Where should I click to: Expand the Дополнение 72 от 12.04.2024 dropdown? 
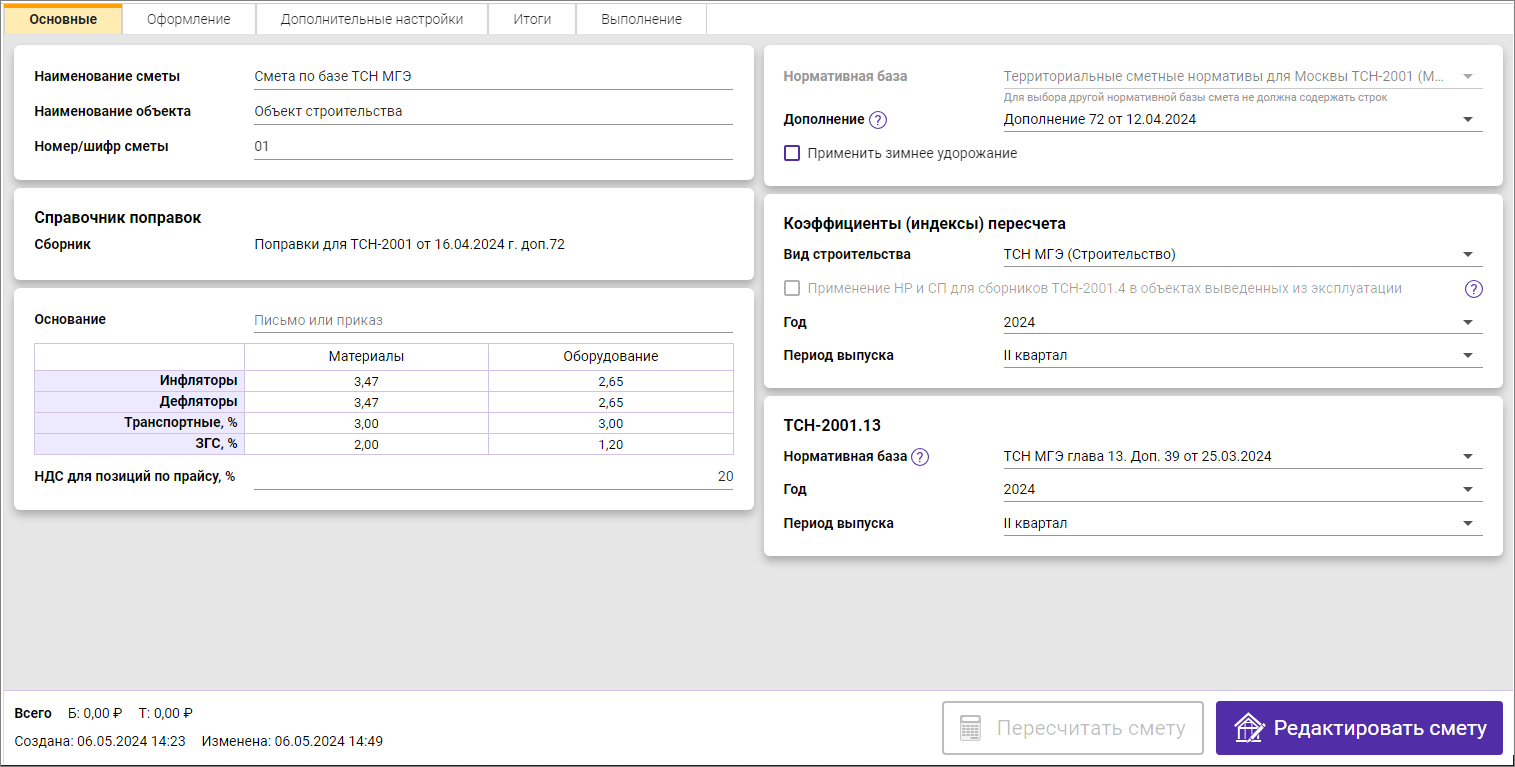1243,119
